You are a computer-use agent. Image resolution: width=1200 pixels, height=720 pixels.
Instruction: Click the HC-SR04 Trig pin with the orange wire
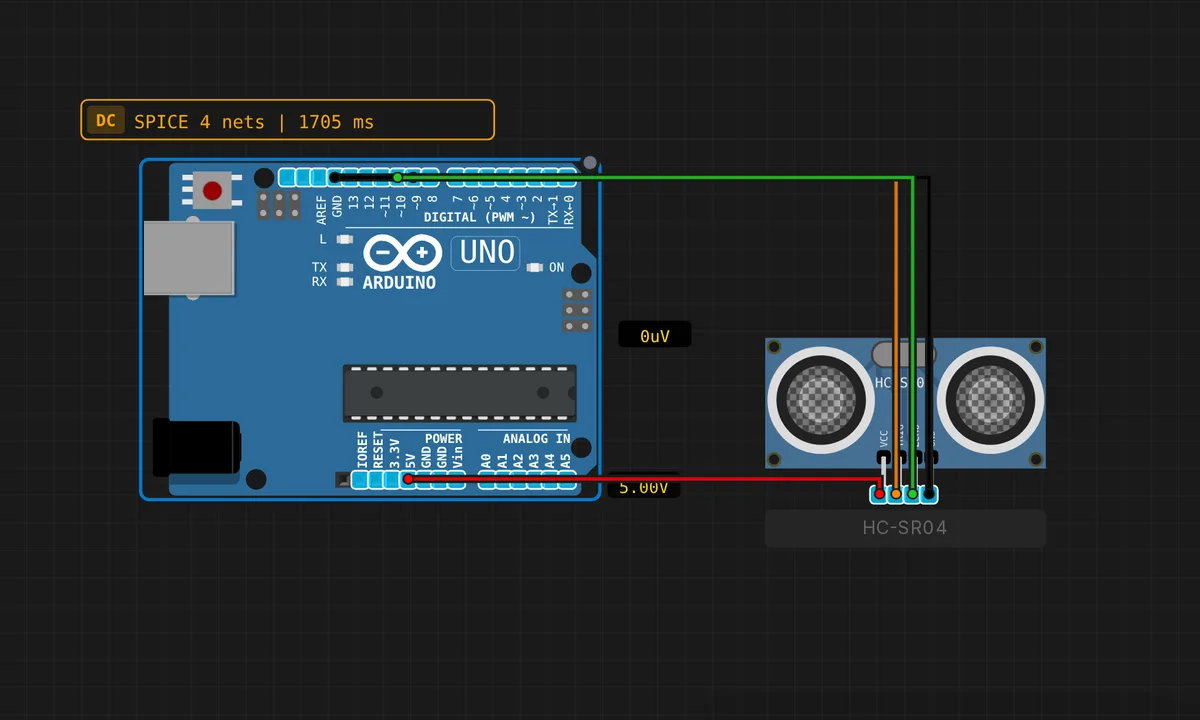(896, 493)
